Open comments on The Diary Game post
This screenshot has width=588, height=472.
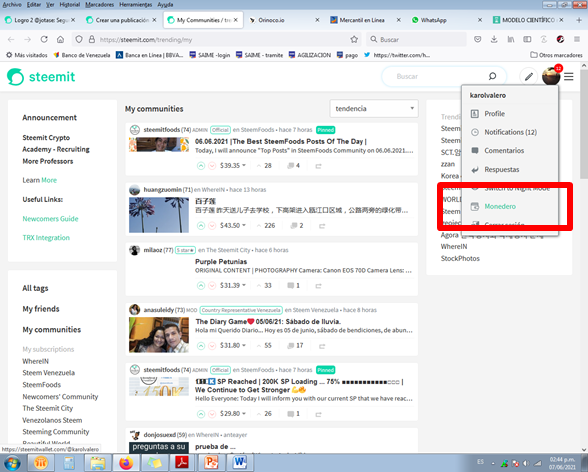tap(295, 346)
